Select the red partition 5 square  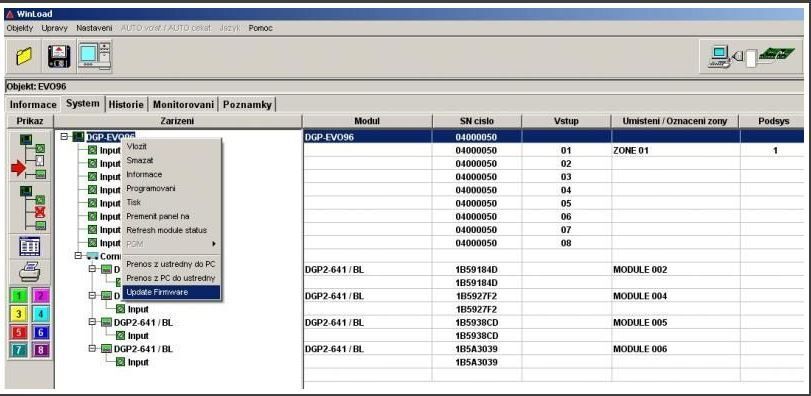point(19,332)
